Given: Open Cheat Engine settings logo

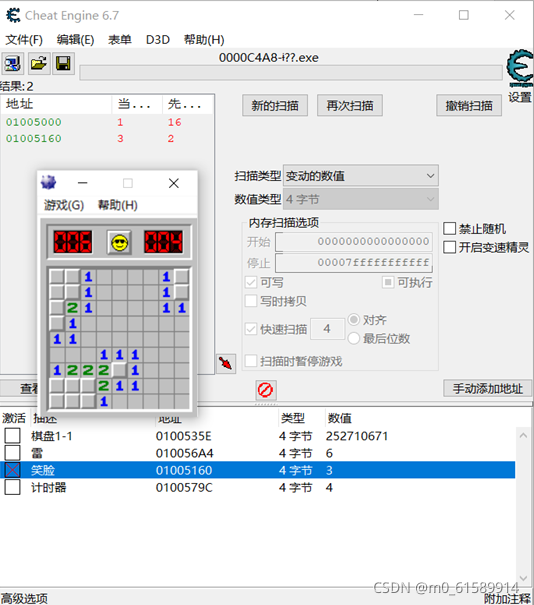Looking at the screenshot, I should (x=520, y=69).
